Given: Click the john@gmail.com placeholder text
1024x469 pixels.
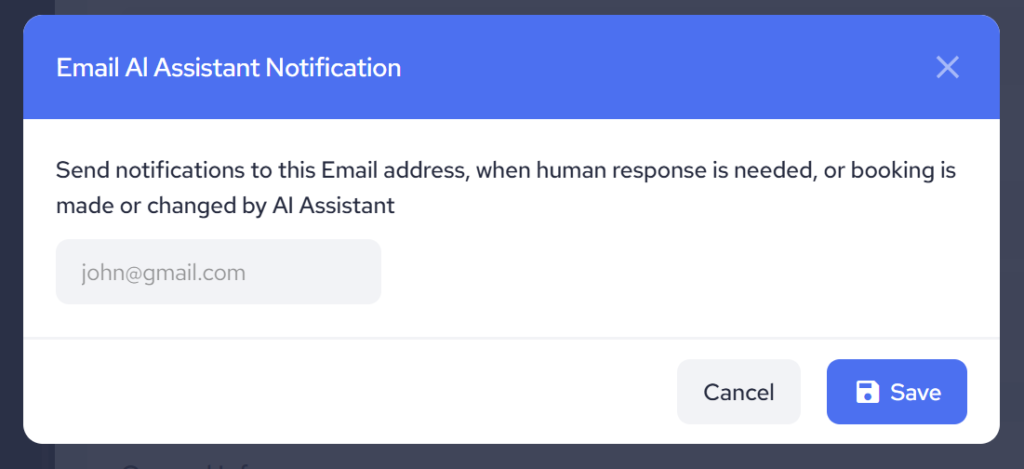Looking at the screenshot, I should pyautogui.click(x=162, y=272).
